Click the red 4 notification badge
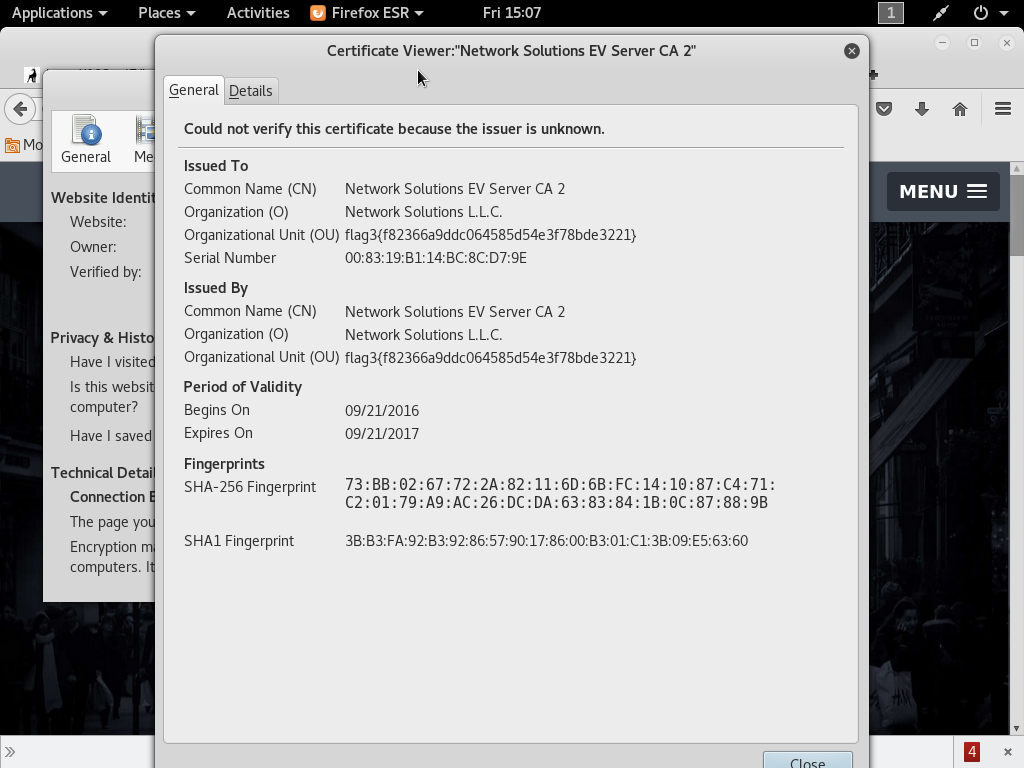The width and height of the screenshot is (1024, 768). point(972,752)
